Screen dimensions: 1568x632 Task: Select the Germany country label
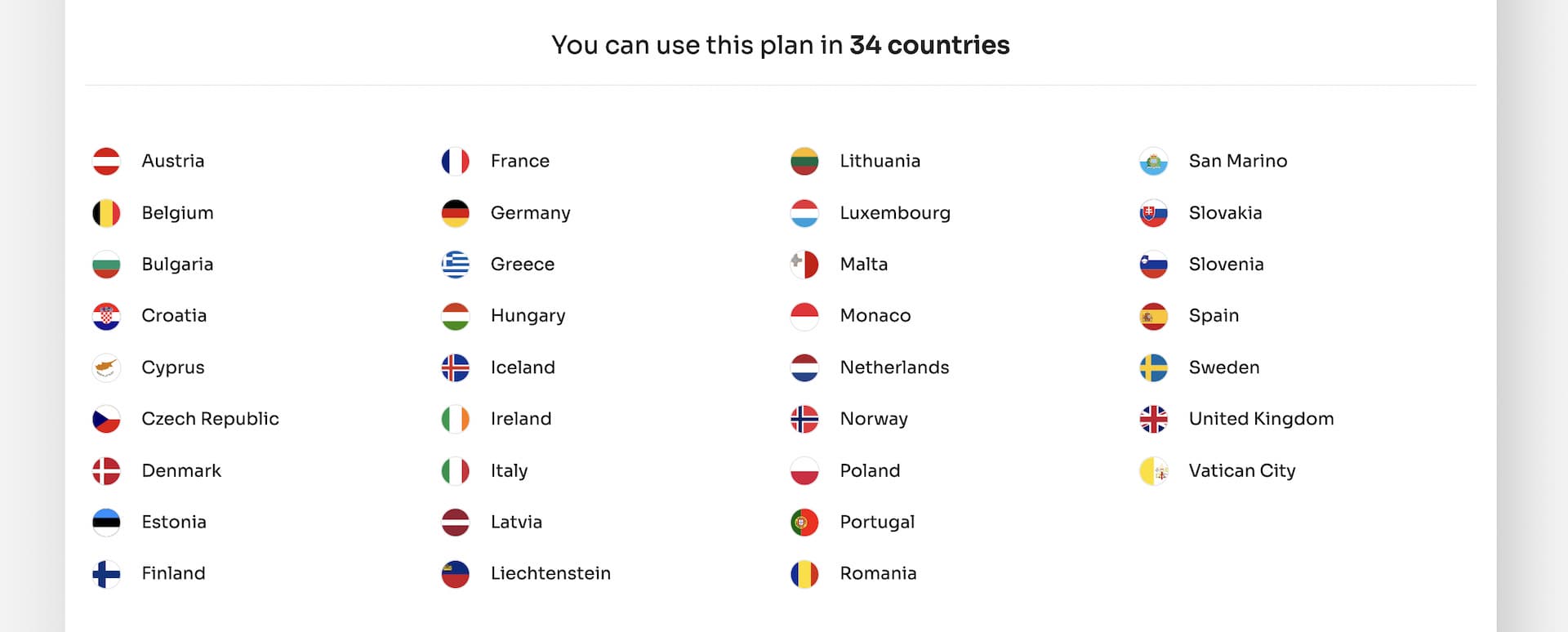tap(530, 213)
